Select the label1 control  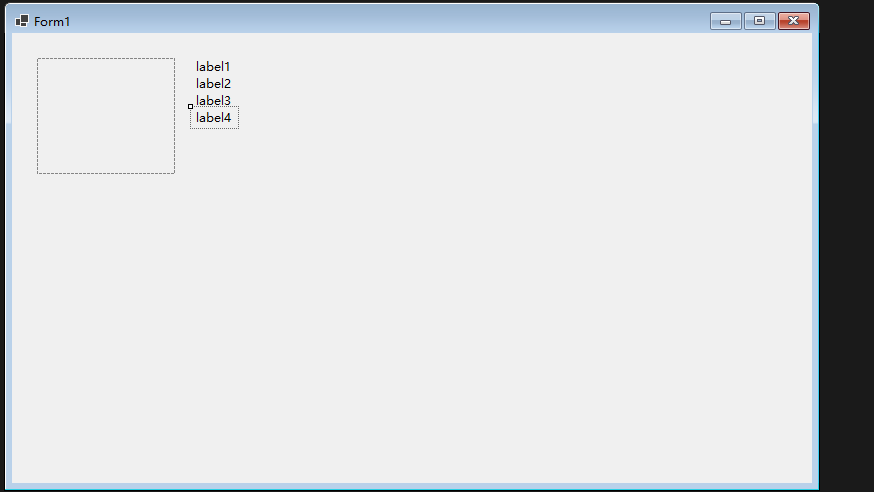click(213, 67)
